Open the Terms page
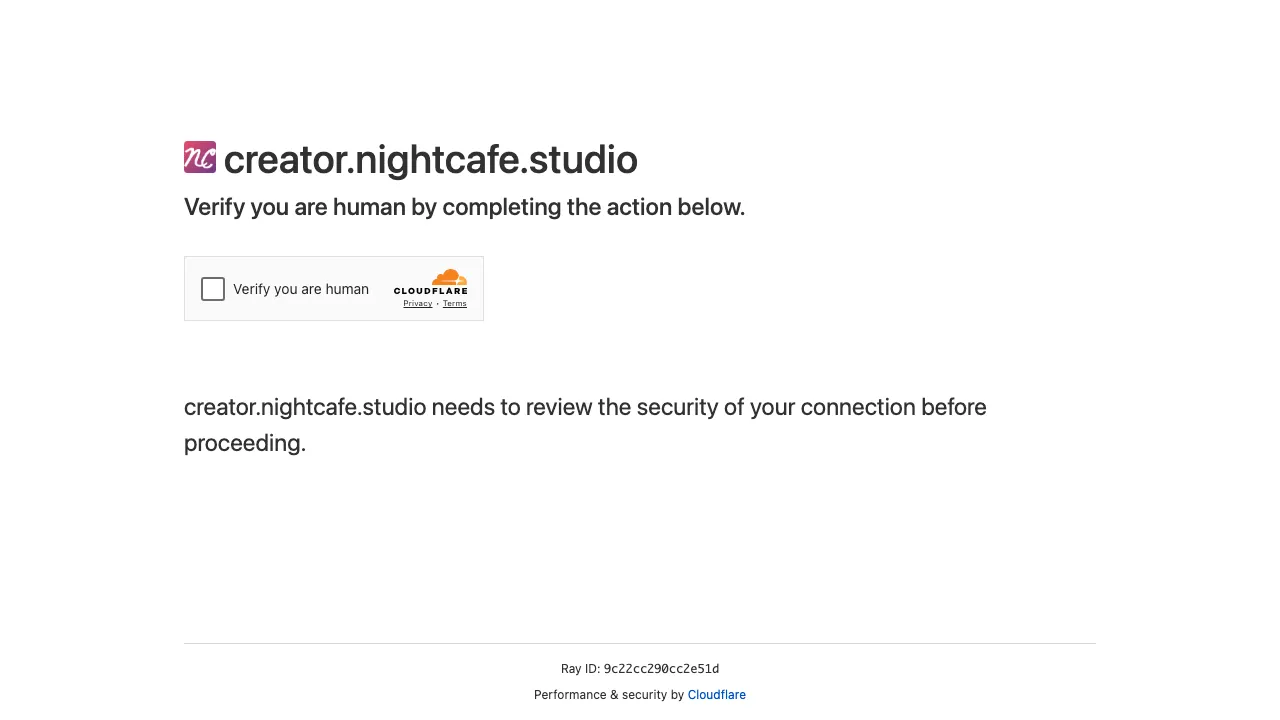The width and height of the screenshot is (1280, 720). (455, 303)
